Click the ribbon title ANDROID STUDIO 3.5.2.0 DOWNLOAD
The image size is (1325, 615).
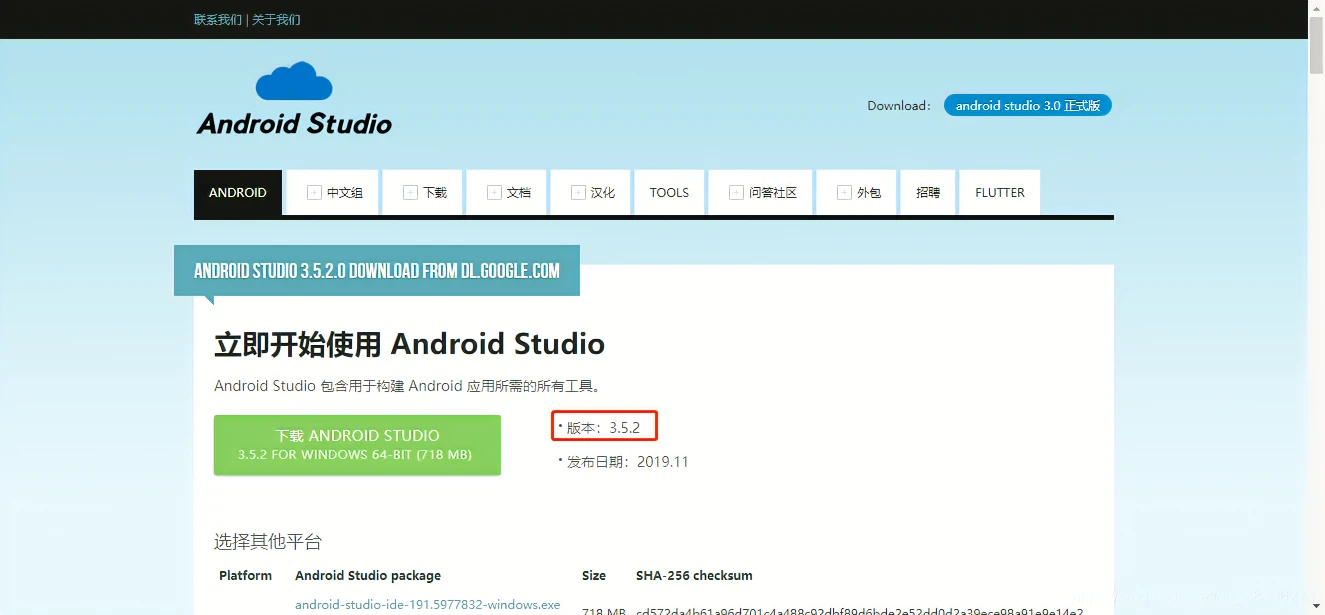tap(377, 270)
